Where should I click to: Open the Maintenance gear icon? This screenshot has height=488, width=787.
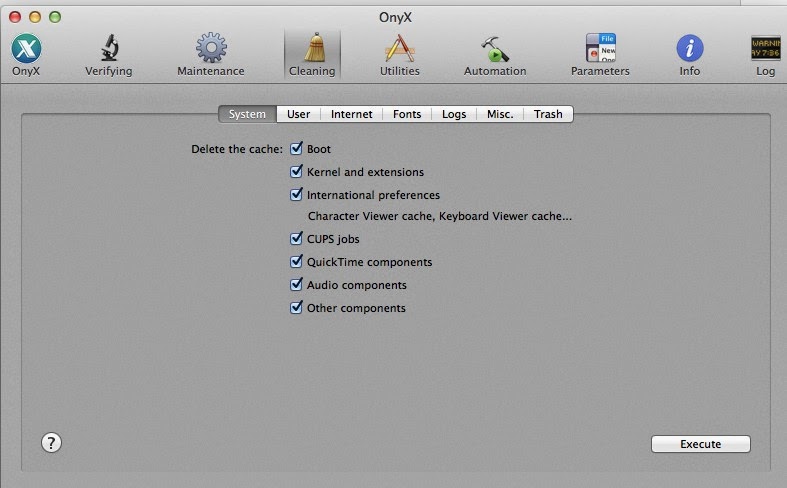211,48
